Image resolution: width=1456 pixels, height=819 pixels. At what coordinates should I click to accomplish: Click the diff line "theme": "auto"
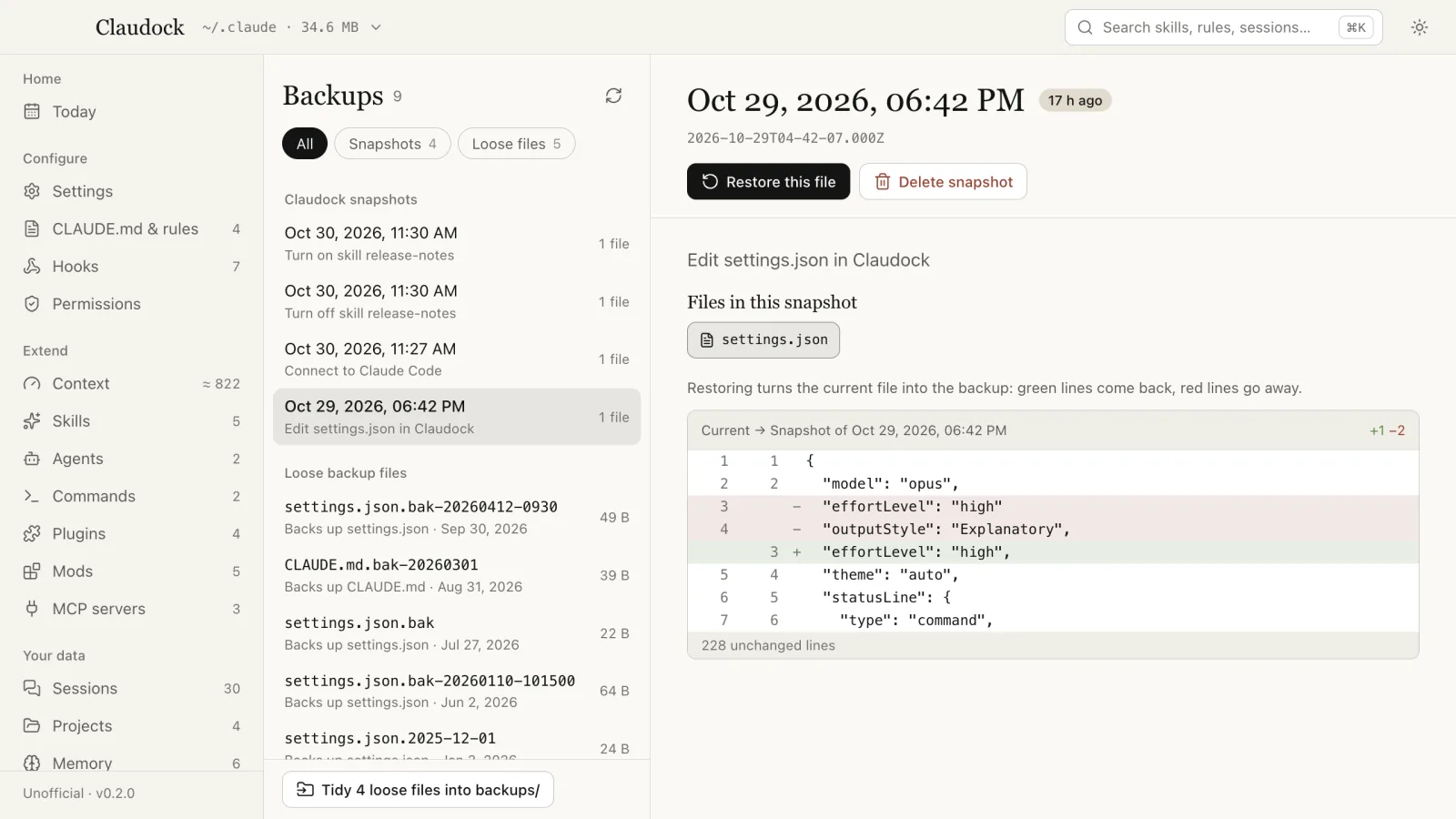point(1053,574)
